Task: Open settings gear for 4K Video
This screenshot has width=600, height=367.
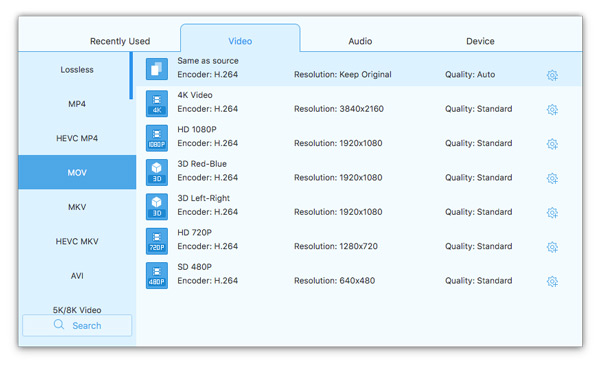Action: point(552,109)
